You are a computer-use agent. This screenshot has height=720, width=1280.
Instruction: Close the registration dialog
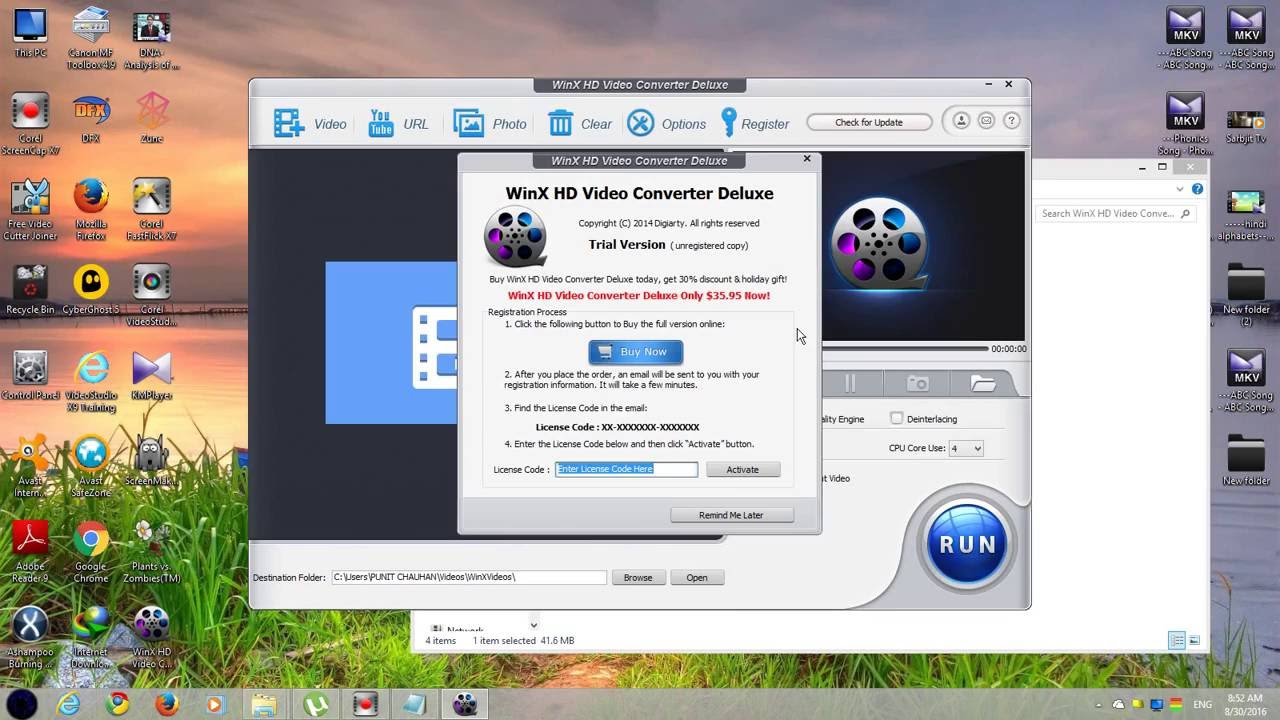[x=807, y=159]
